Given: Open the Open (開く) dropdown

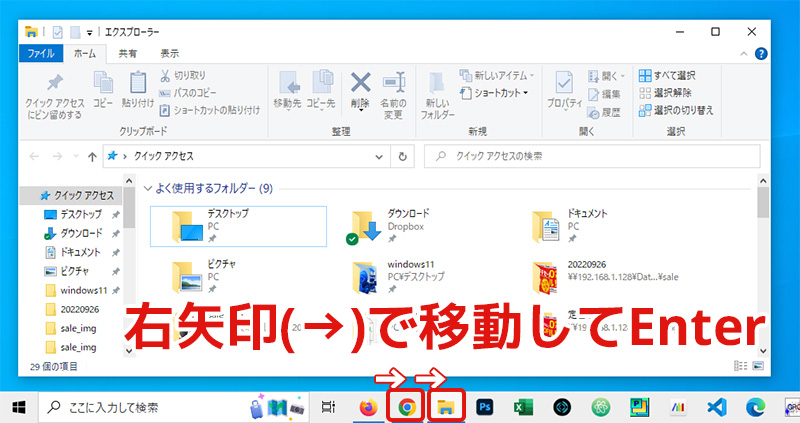Looking at the screenshot, I should coord(606,76).
